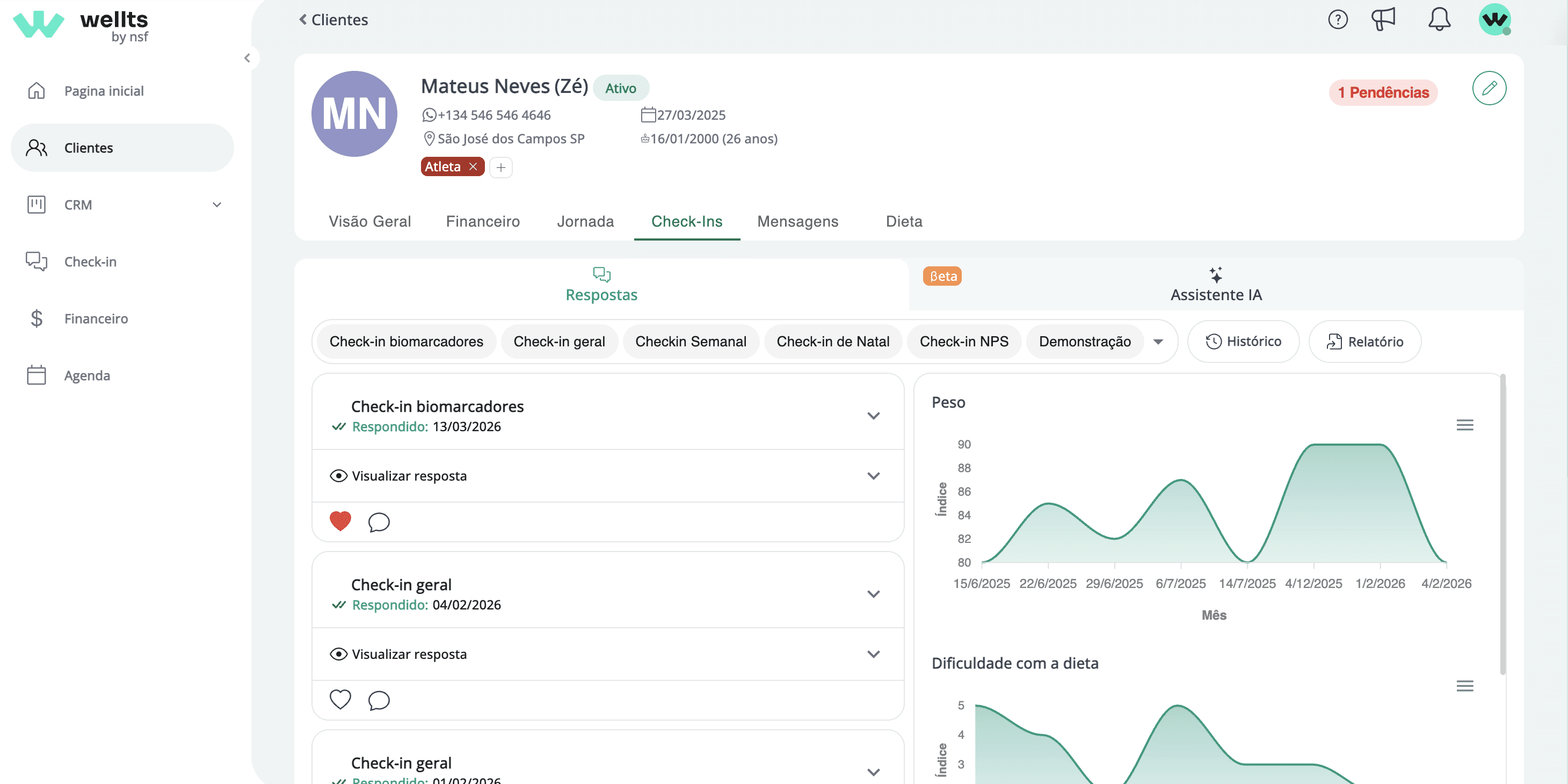This screenshot has height=784, width=1568.
Task: Filter by Check-in NPS chip
Action: 963,342
